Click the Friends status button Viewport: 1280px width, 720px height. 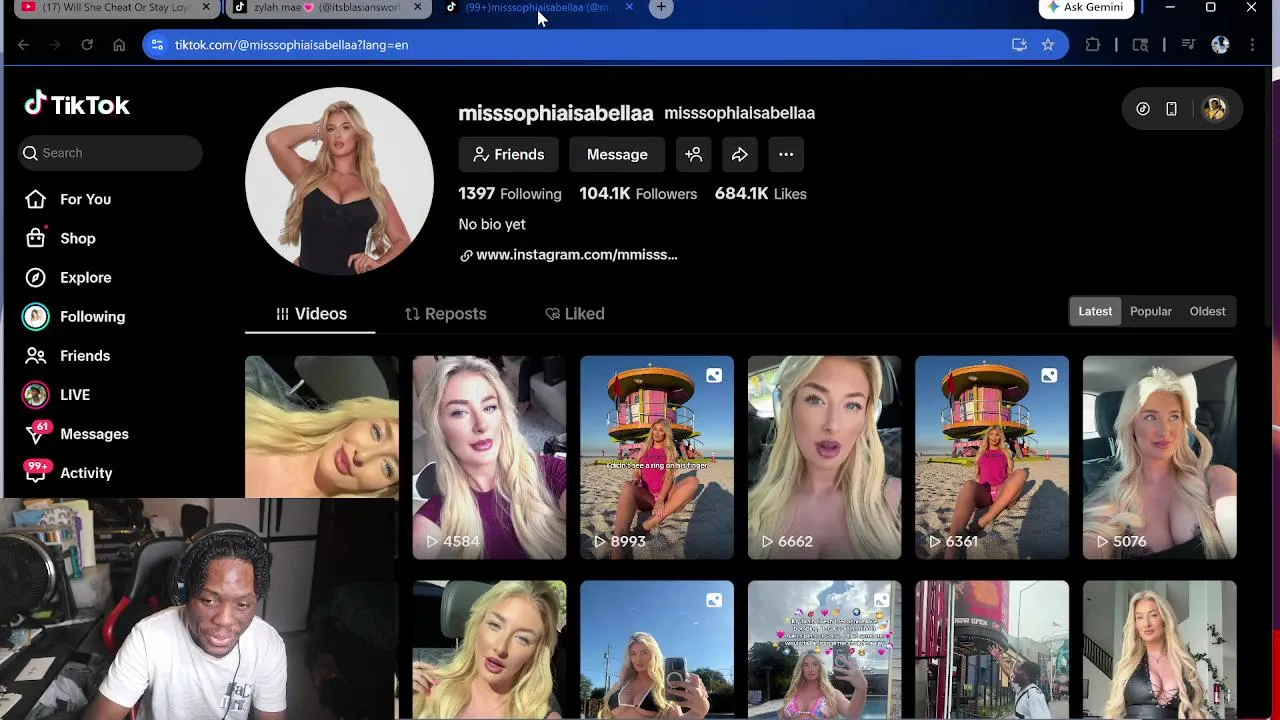509,154
